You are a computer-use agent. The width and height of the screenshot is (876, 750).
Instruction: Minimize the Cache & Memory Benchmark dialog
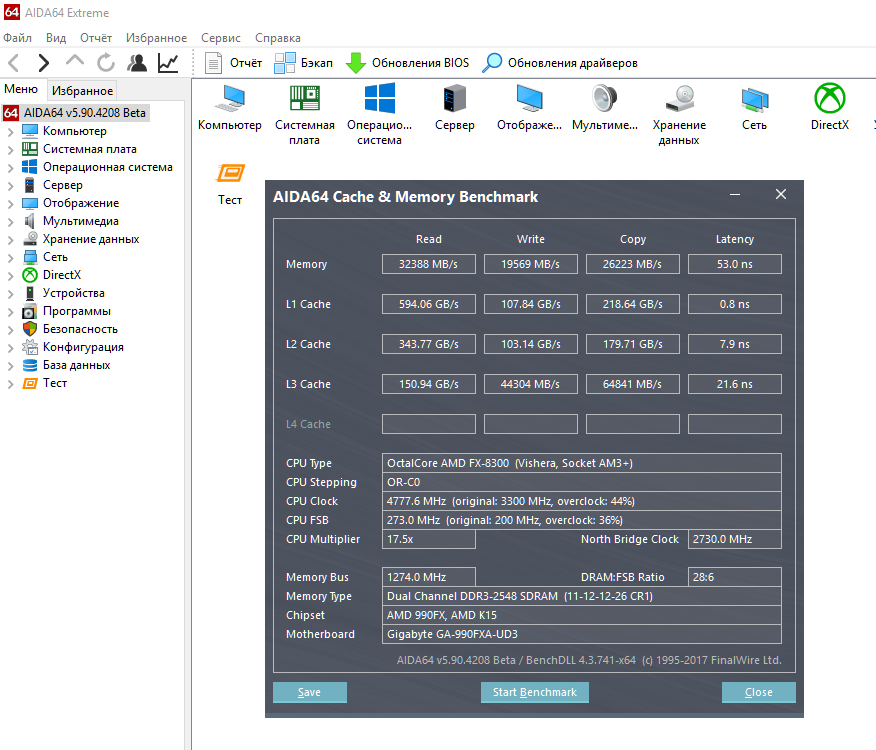tap(735, 194)
